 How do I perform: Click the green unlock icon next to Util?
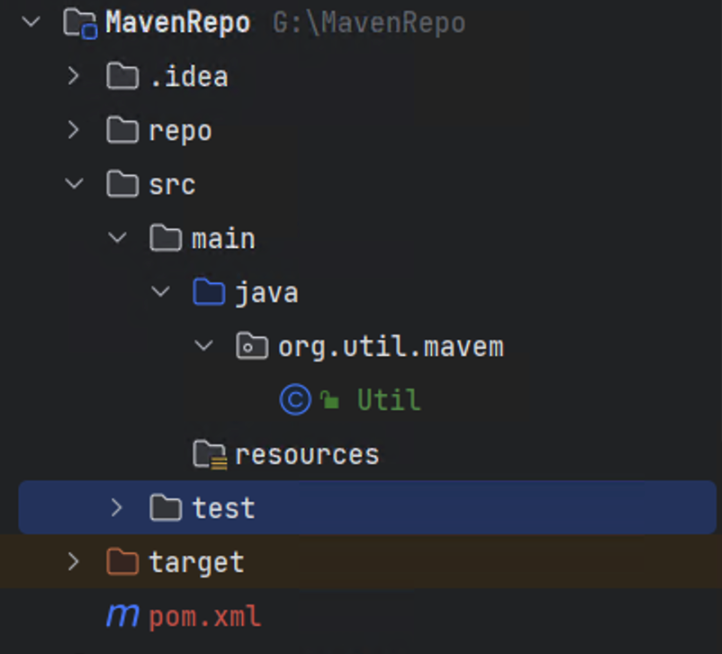(330, 400)
